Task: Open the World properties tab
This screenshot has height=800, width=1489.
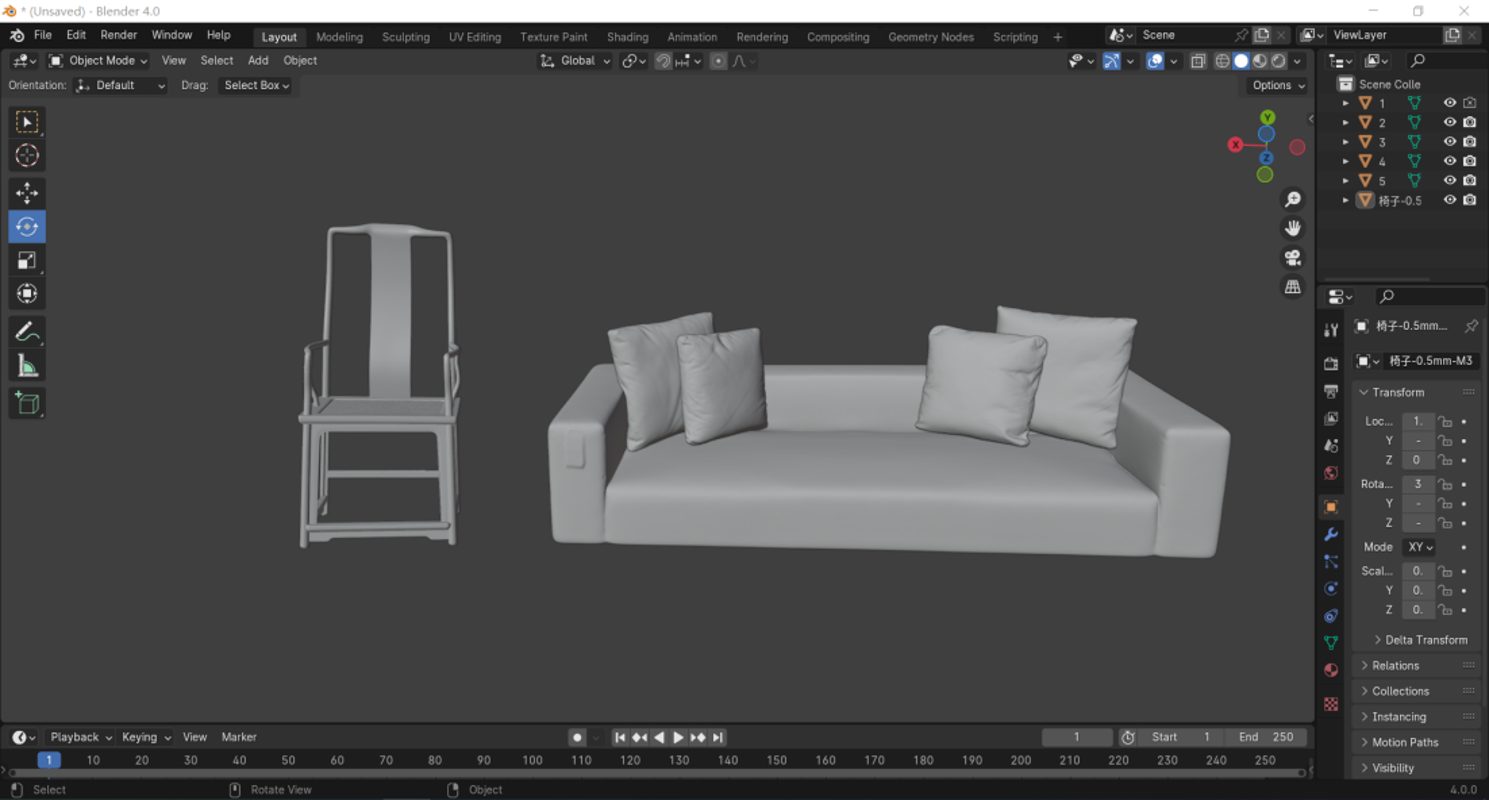Action: 1331,473
